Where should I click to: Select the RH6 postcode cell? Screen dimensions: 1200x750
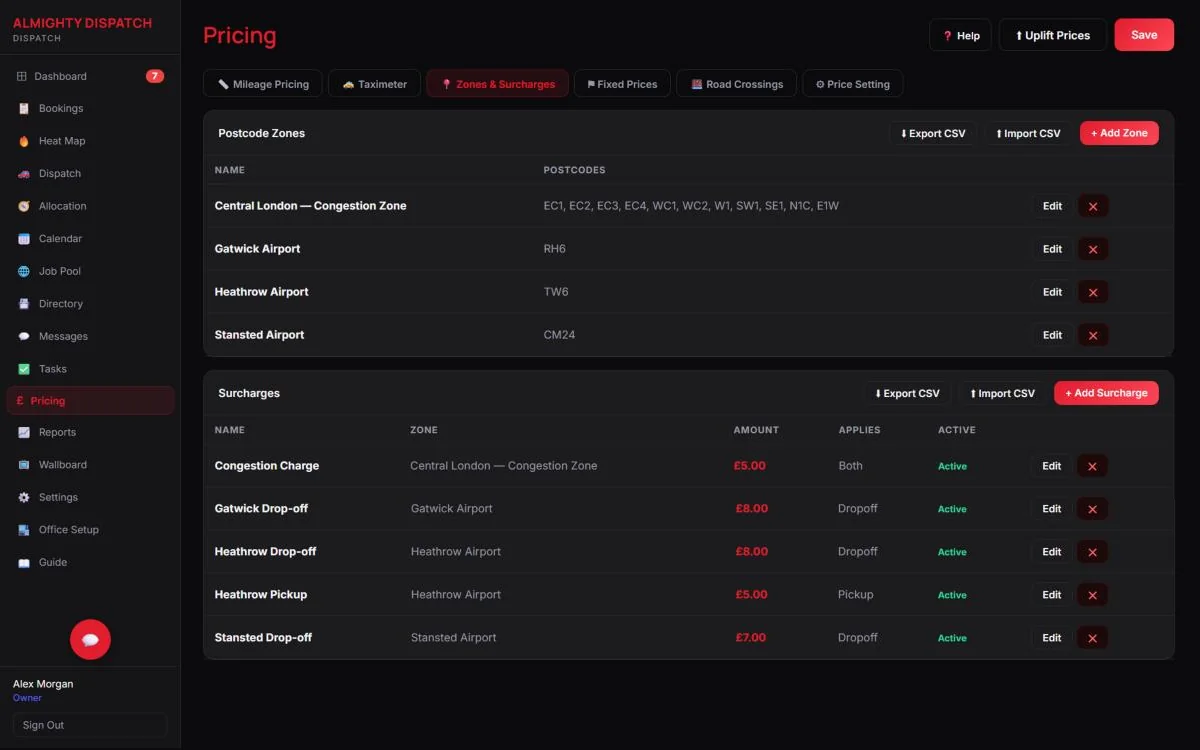(x=555, y=249)
